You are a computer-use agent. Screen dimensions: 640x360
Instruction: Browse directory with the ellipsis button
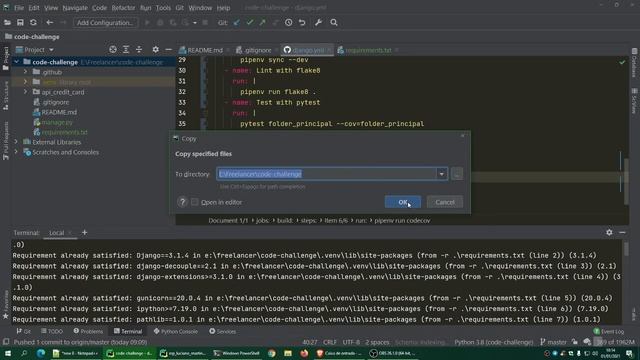click(x=457, y=174)
